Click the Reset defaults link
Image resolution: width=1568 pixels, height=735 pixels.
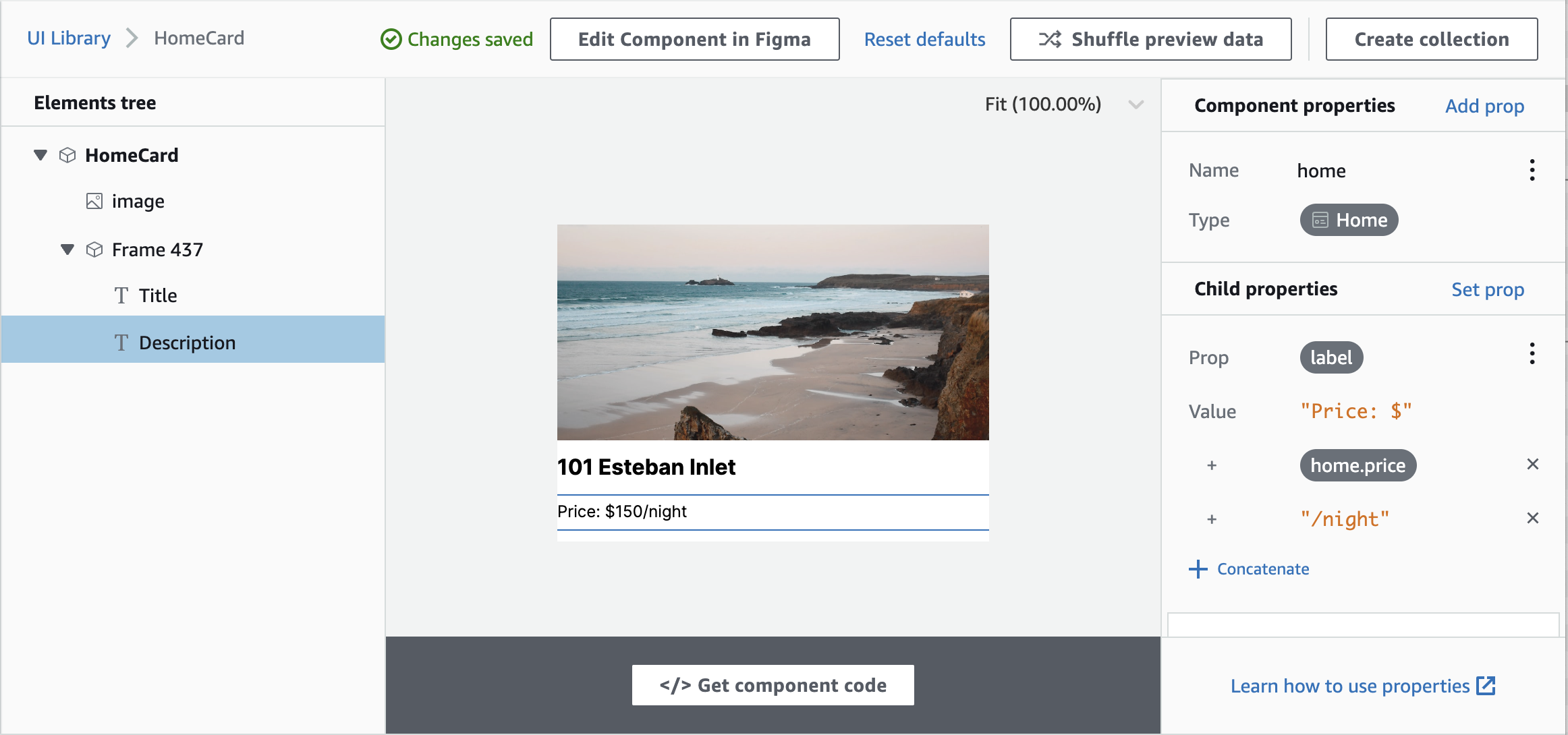(x=924, y=39)
